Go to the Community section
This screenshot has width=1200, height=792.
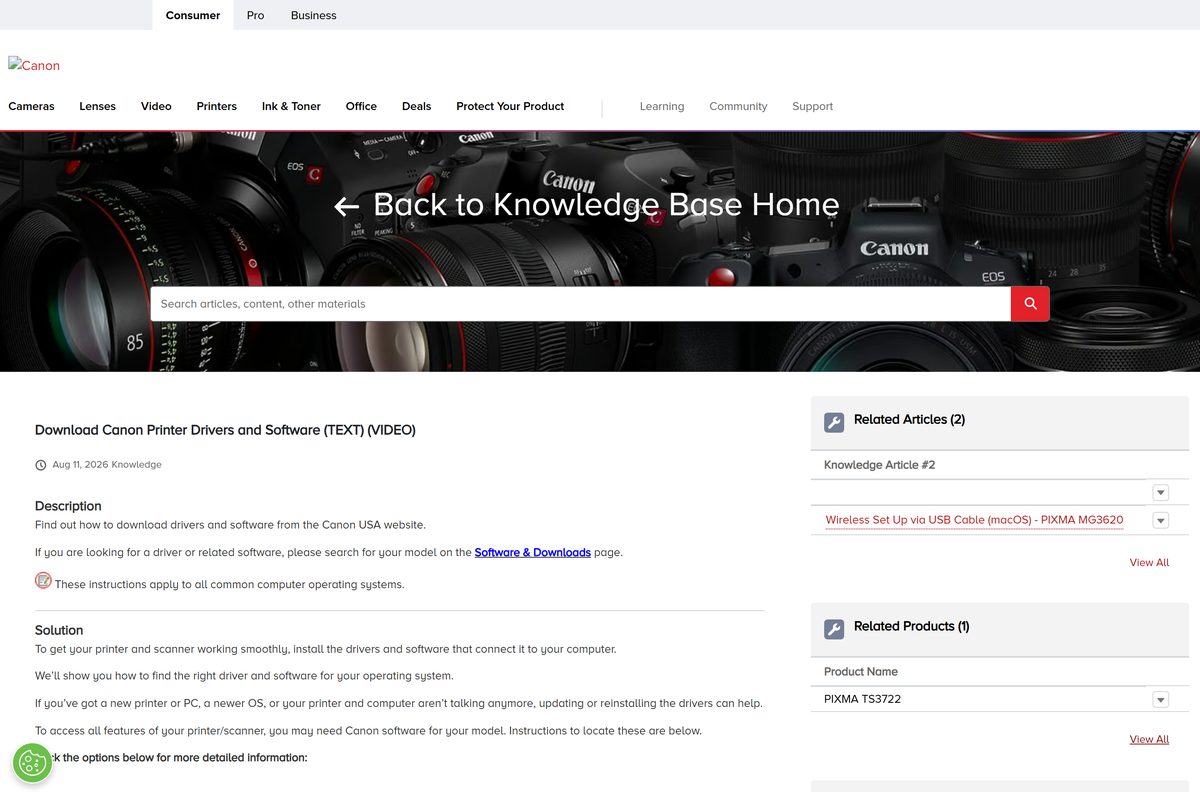(738, 106)
